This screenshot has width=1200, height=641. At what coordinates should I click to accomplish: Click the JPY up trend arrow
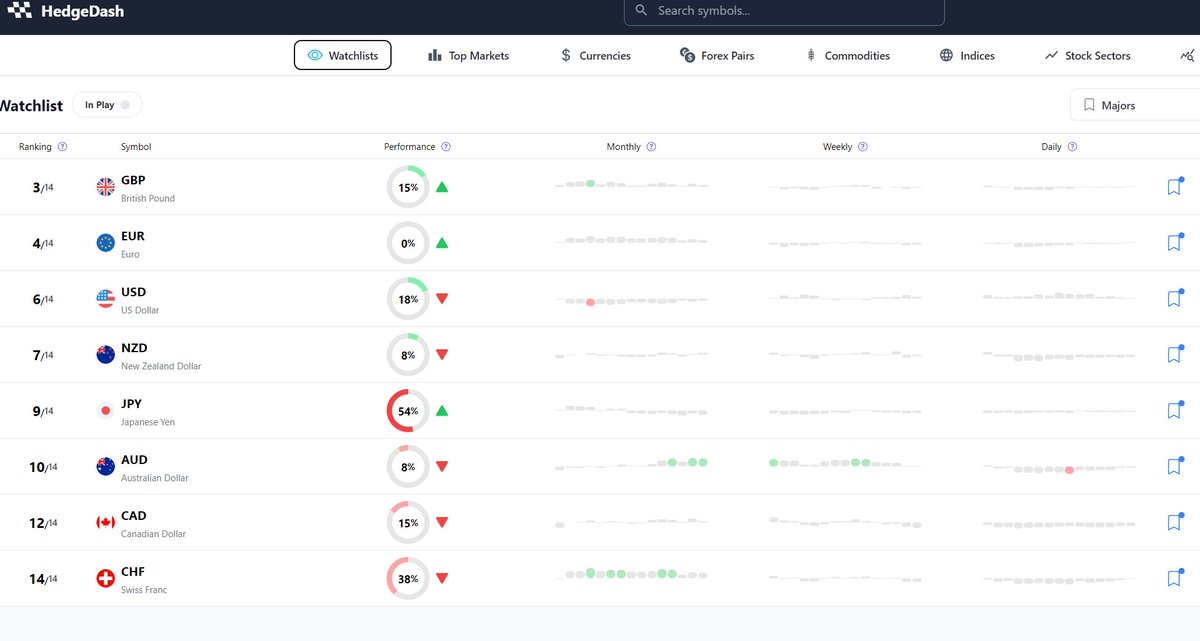point(442,411)
